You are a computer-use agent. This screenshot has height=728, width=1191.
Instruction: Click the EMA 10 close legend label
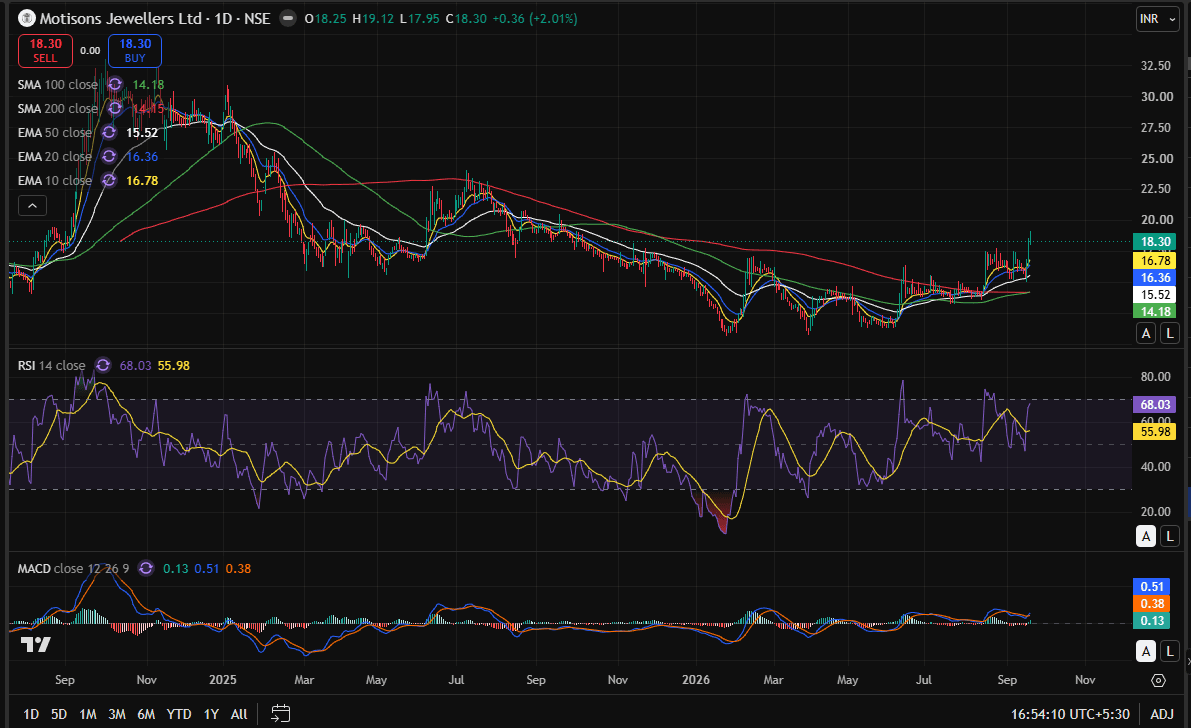pyautogui.click(x=55, y=180)
